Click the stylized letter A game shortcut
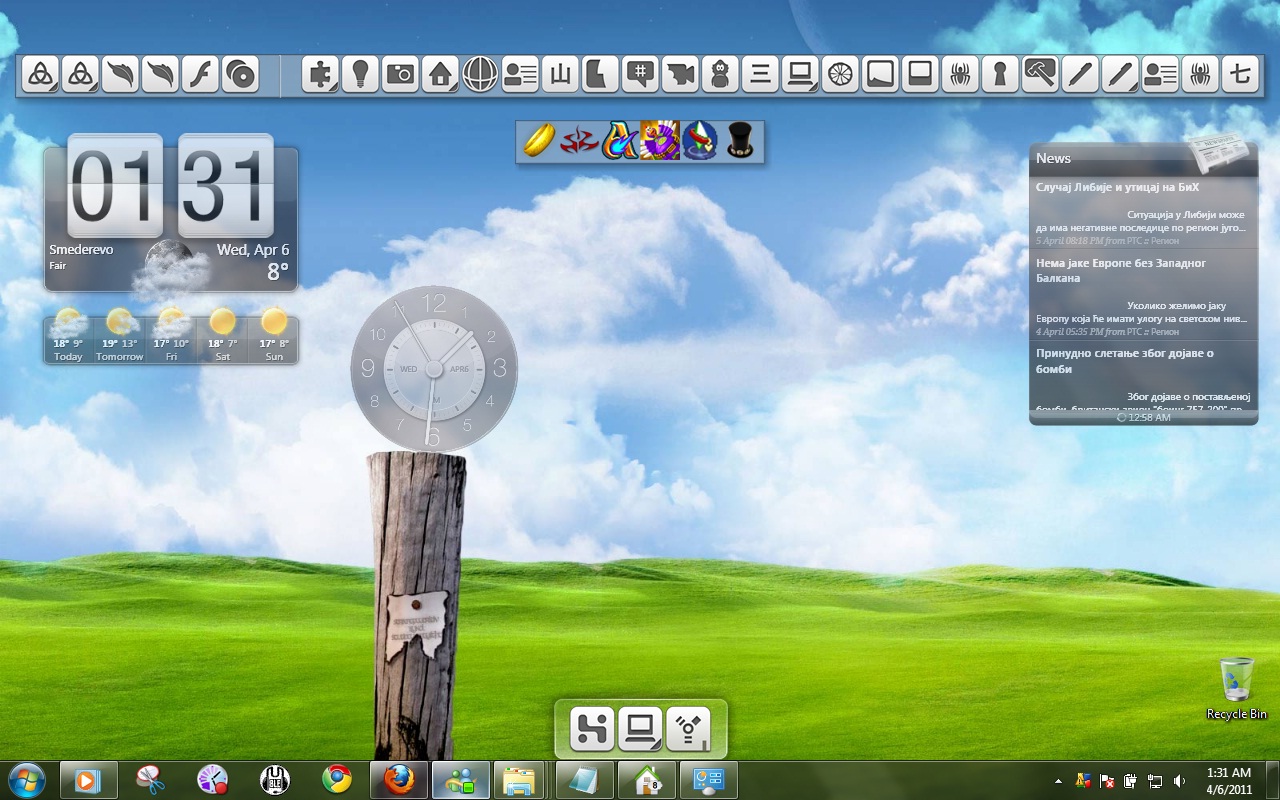This screenshot has height=800, width=1280. click(x=620, y=141)
